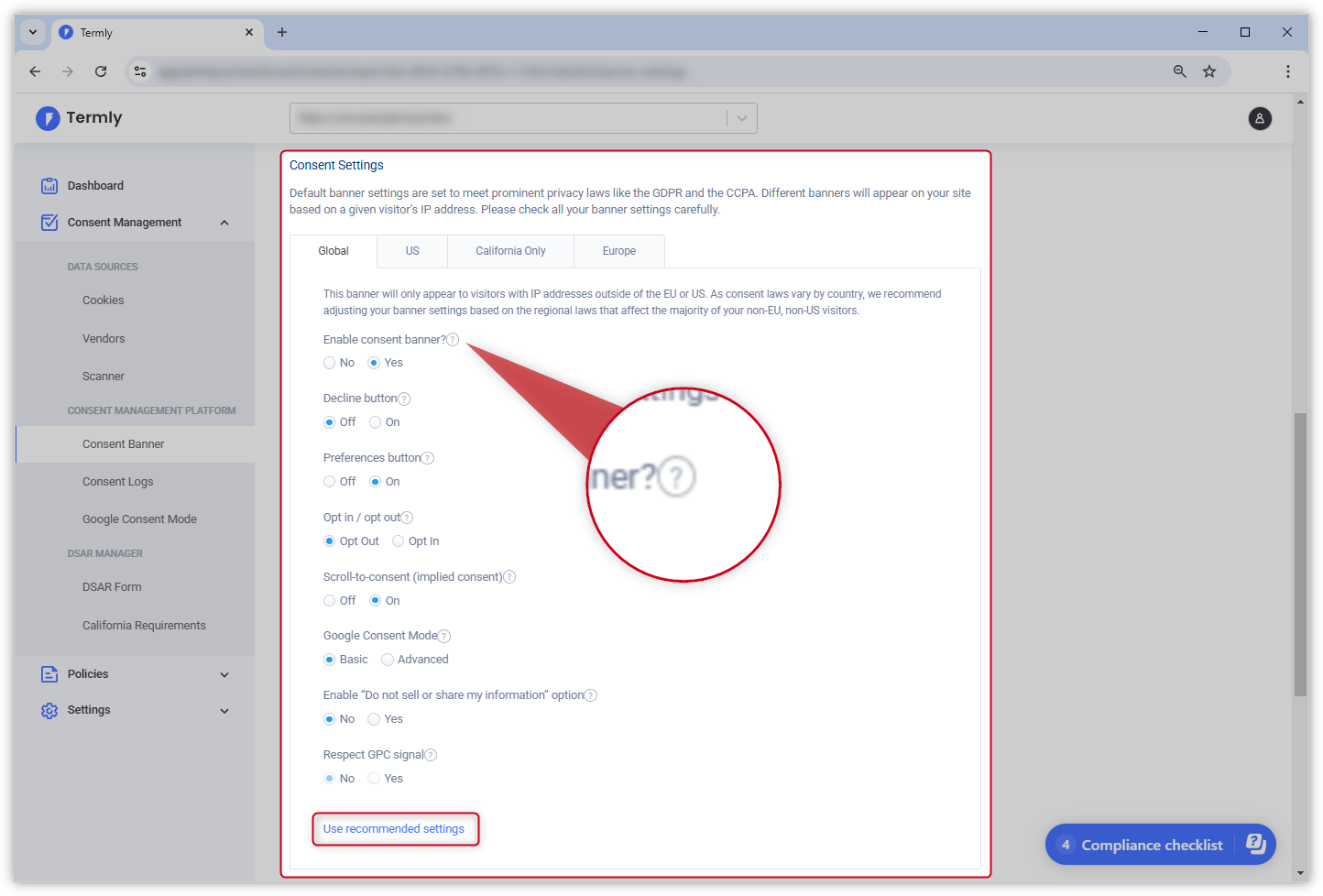Image resolution: width=1323 pixels, height=896 pixels.
Task: Expand the Policies sidebar section
Action: coord(224,673)
